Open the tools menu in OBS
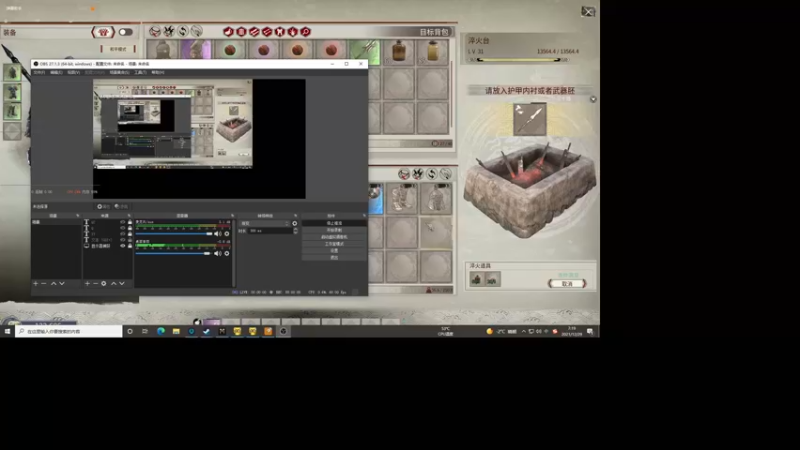The image size is (800, 450). tap(140, 72)
